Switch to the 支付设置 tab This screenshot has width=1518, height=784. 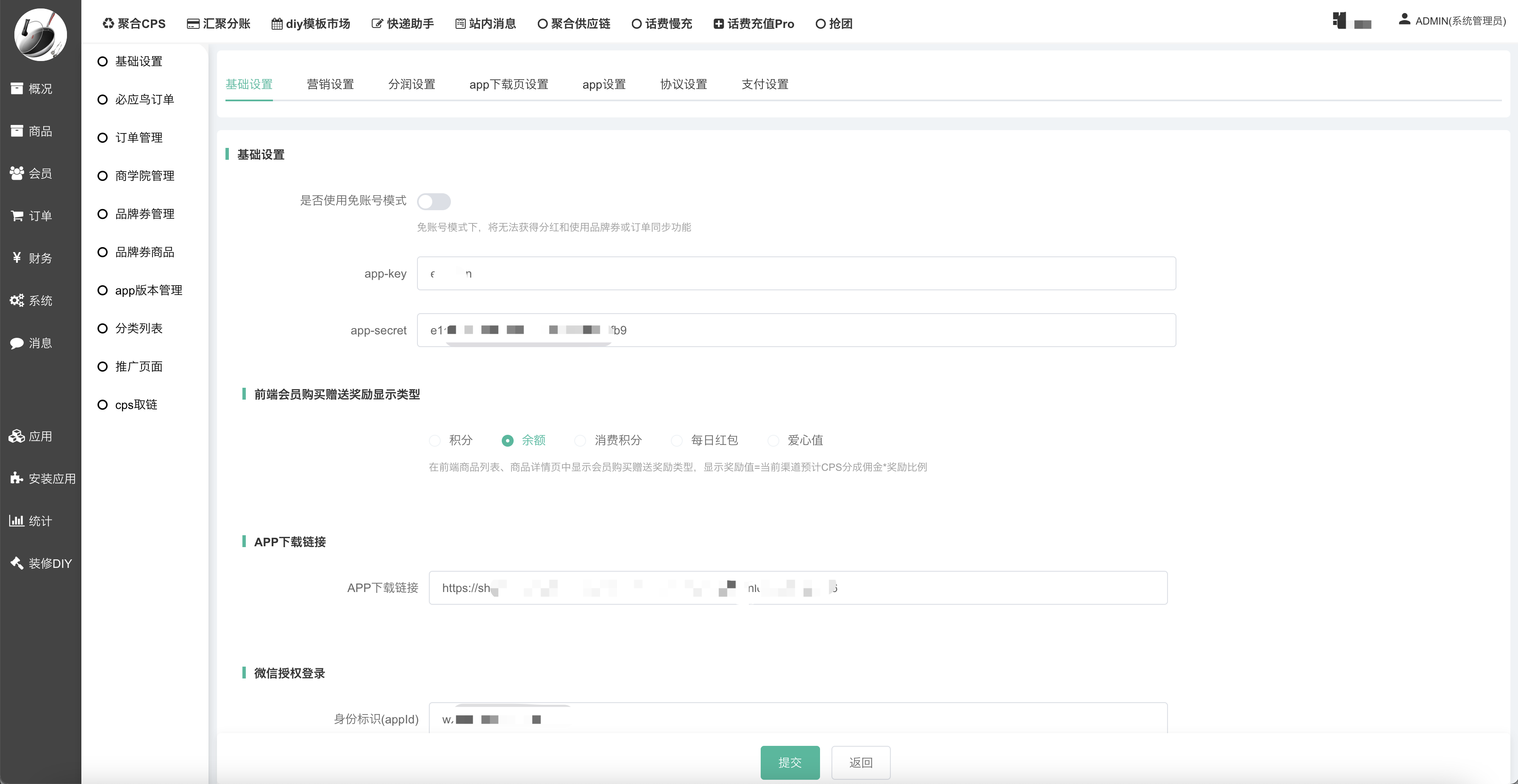point(765,84)
